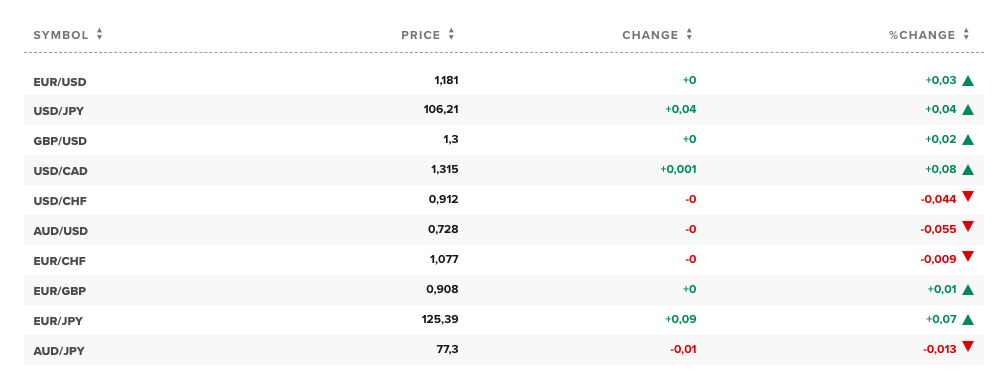The height and width of the screenshot is (382, 1007).
Task: Select the GBP/USD symbol
Action: click(x=60, y=141)
